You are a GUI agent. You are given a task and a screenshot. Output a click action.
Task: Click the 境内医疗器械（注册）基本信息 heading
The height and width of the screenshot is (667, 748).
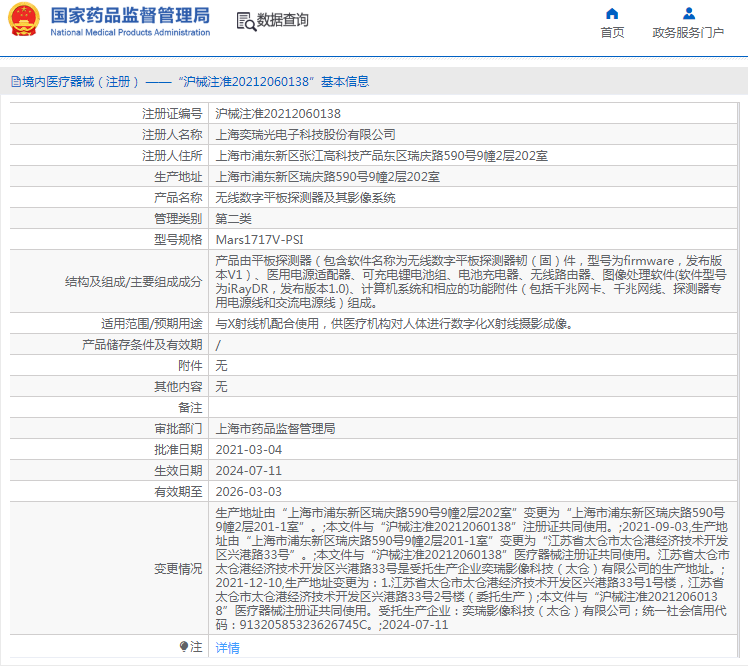coord(196,82)
